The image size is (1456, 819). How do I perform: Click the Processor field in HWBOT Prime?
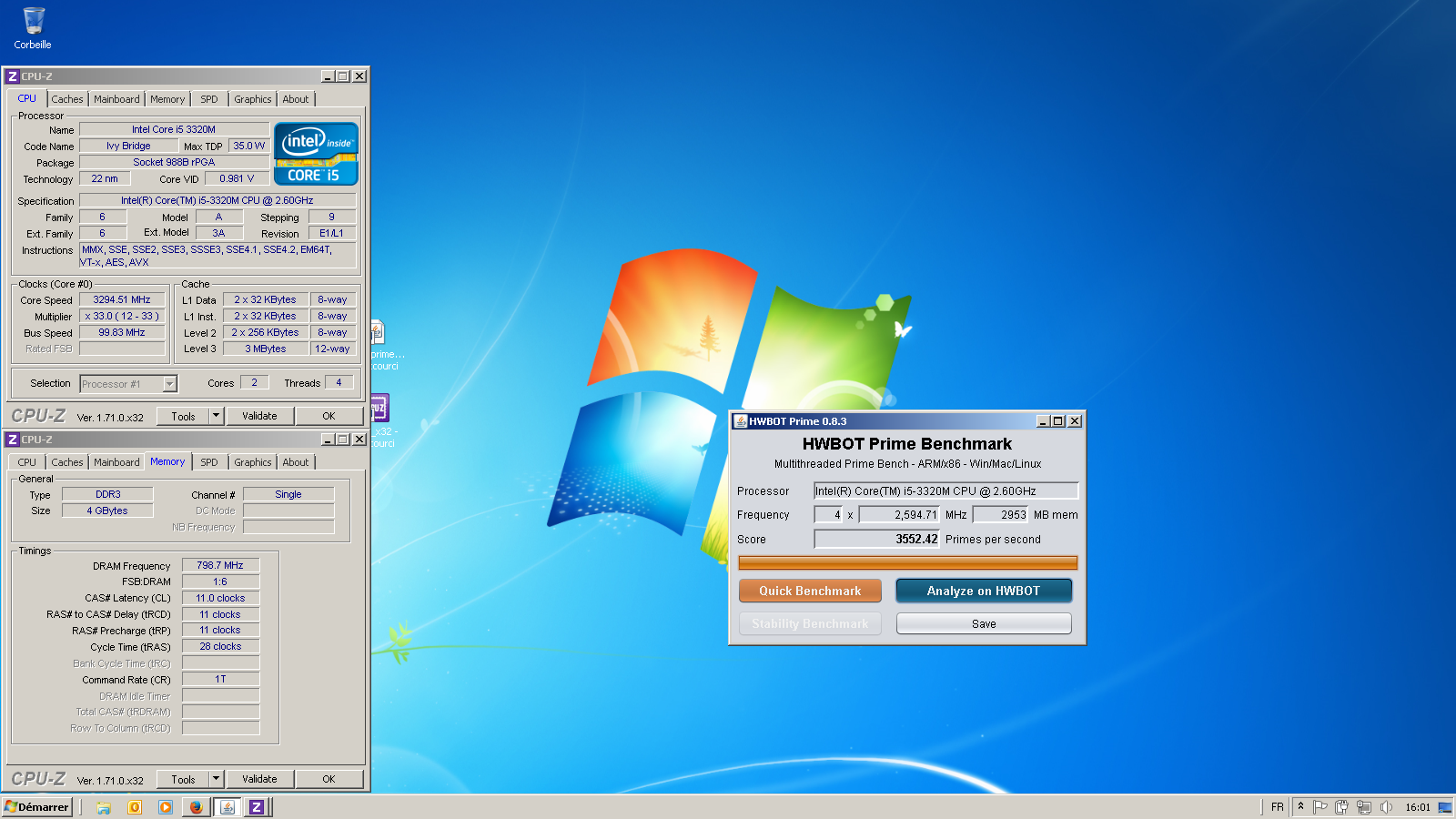(946, 490)
